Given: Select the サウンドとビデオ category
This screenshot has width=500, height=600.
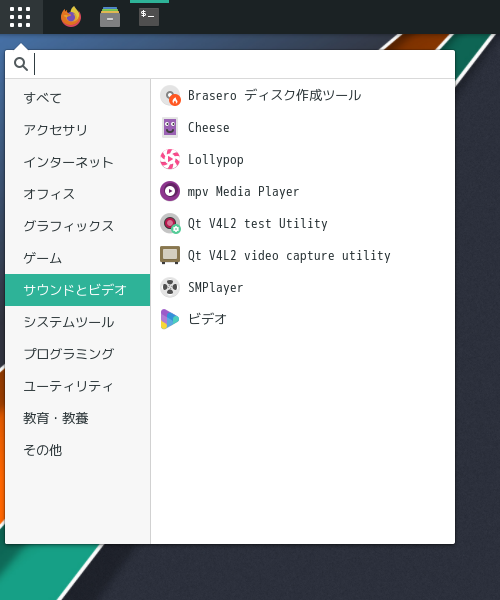Looking at the screenshot, I should click(x=78, y=290).
